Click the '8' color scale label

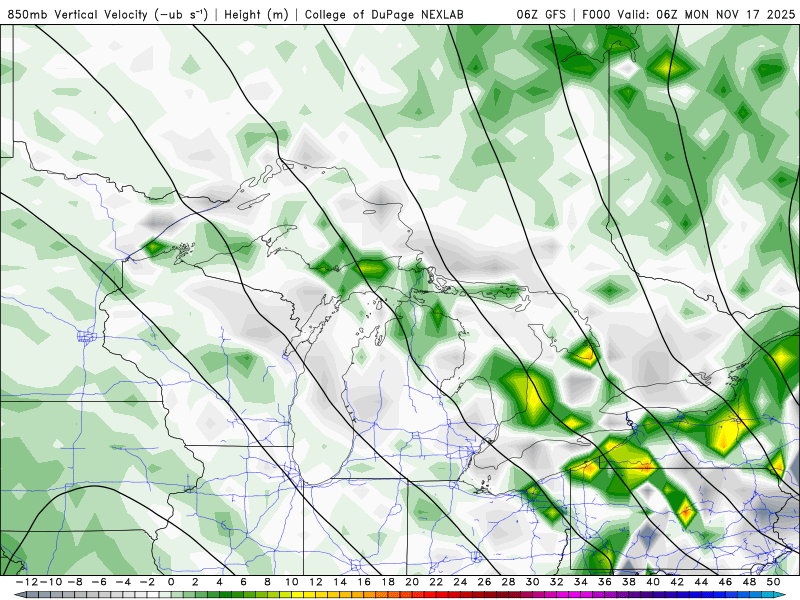pyautogui.click(x=267, y=582)
